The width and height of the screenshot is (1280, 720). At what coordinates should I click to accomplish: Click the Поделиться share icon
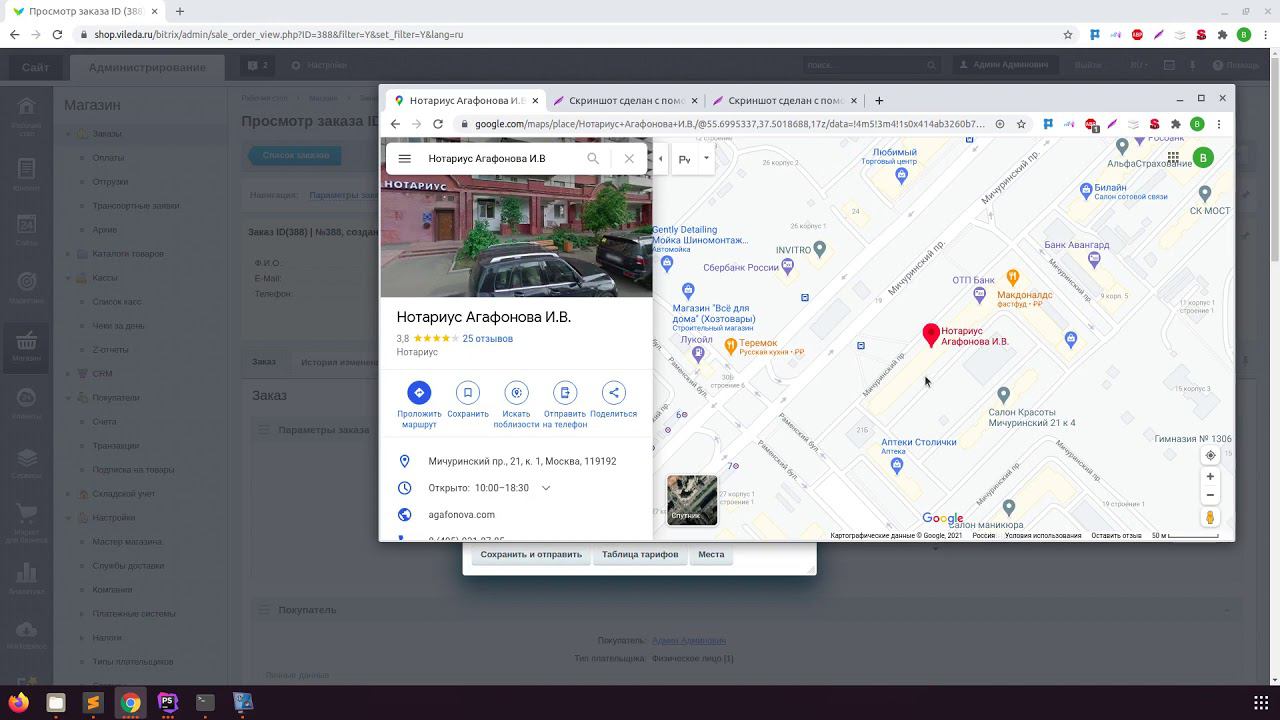[614, 393]
